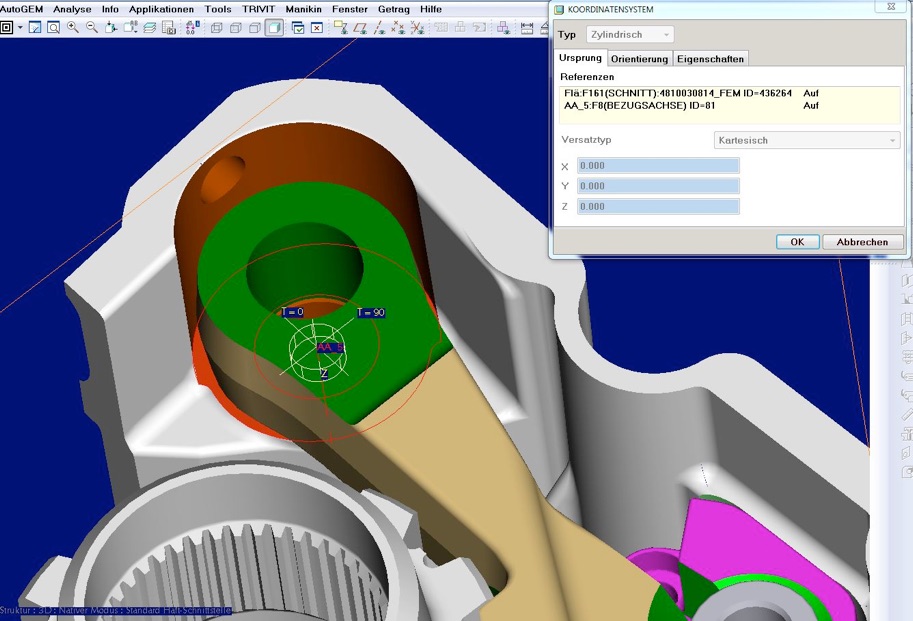Open the Fenster menu
This screenshot has width=913, height=621.
(349, 9)
